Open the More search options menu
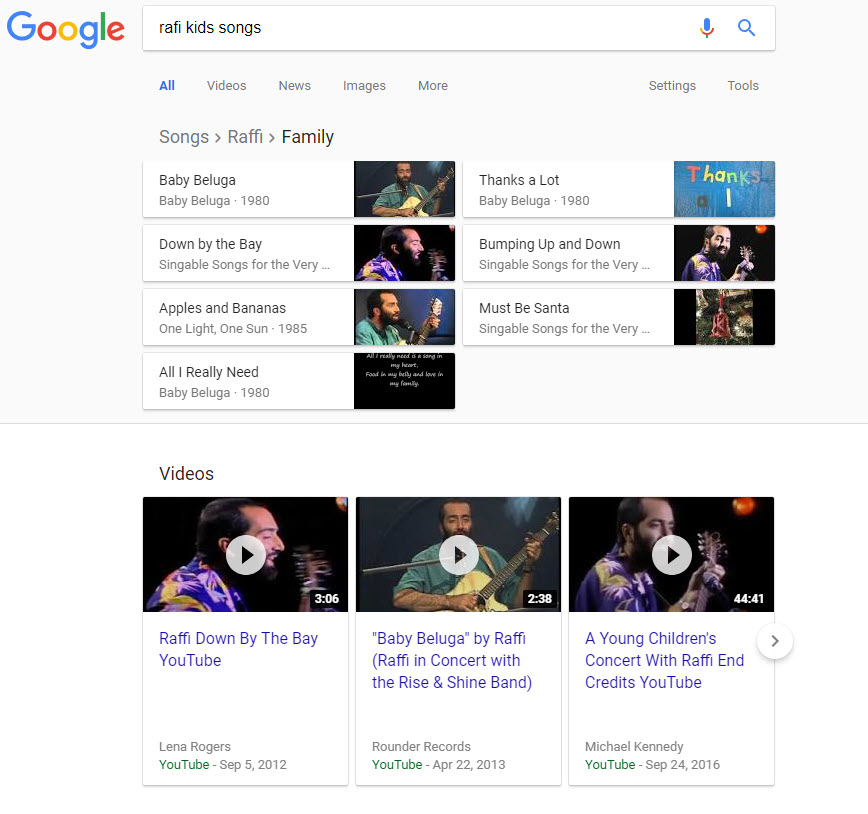 pyautogui.click(x=433, y=86)
